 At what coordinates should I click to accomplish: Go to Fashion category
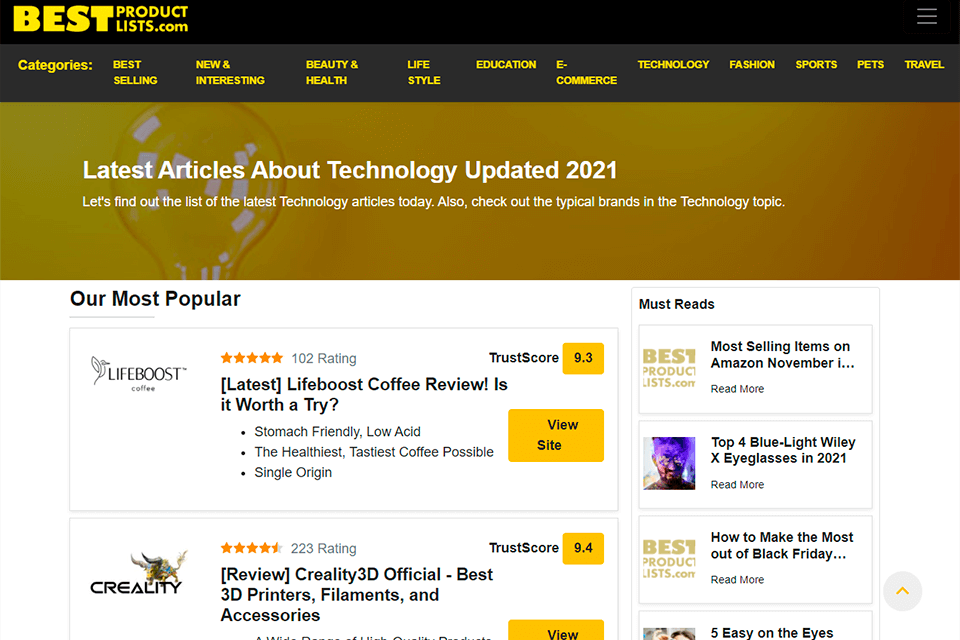[x=752, y=64]
